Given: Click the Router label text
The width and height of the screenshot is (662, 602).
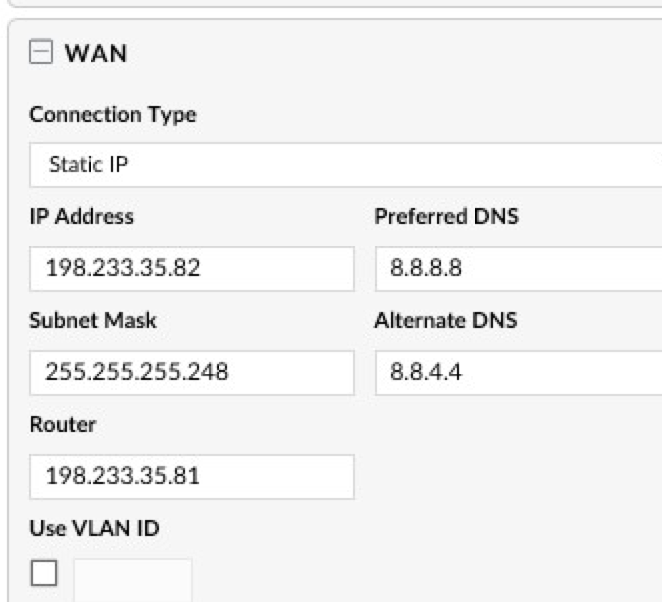Looking at the screenshot, I should point(62,425).
